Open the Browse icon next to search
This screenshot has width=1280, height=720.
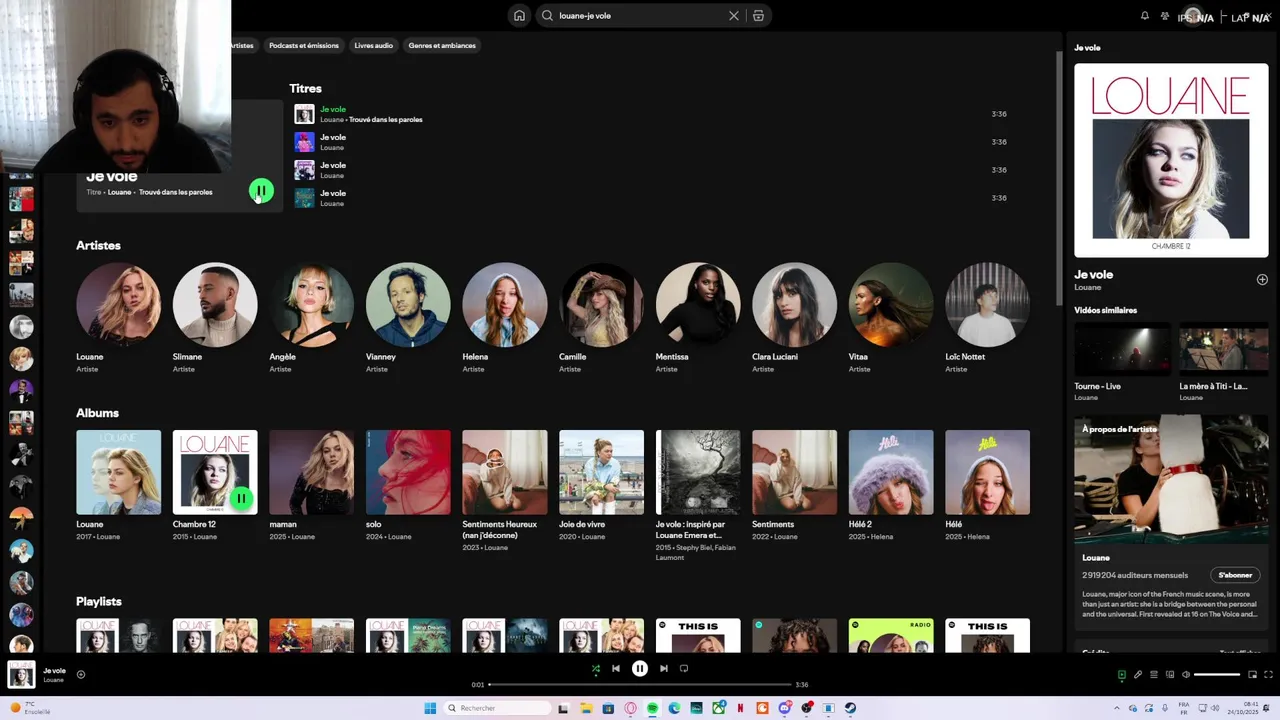758,16
